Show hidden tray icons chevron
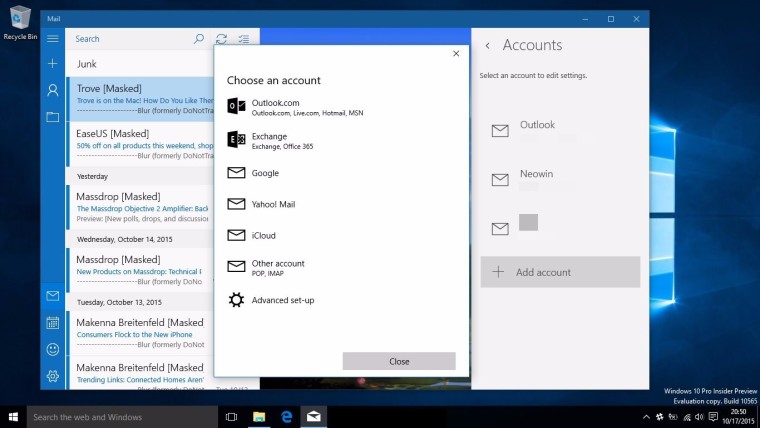This screenshot has height=428, width=760. click(x=646, y=417)
